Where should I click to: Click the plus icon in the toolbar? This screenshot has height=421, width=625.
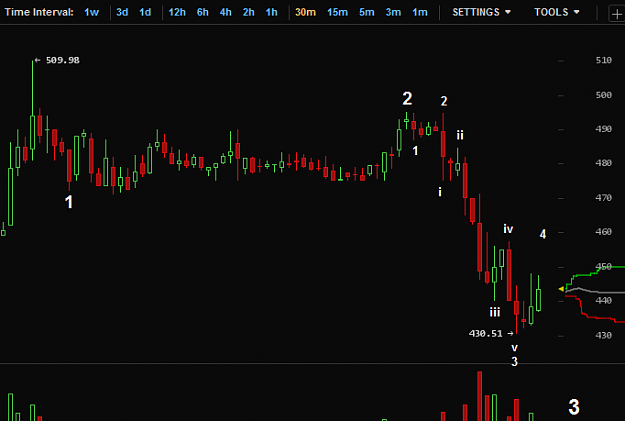pyautogui.click(x=617, y=15)
